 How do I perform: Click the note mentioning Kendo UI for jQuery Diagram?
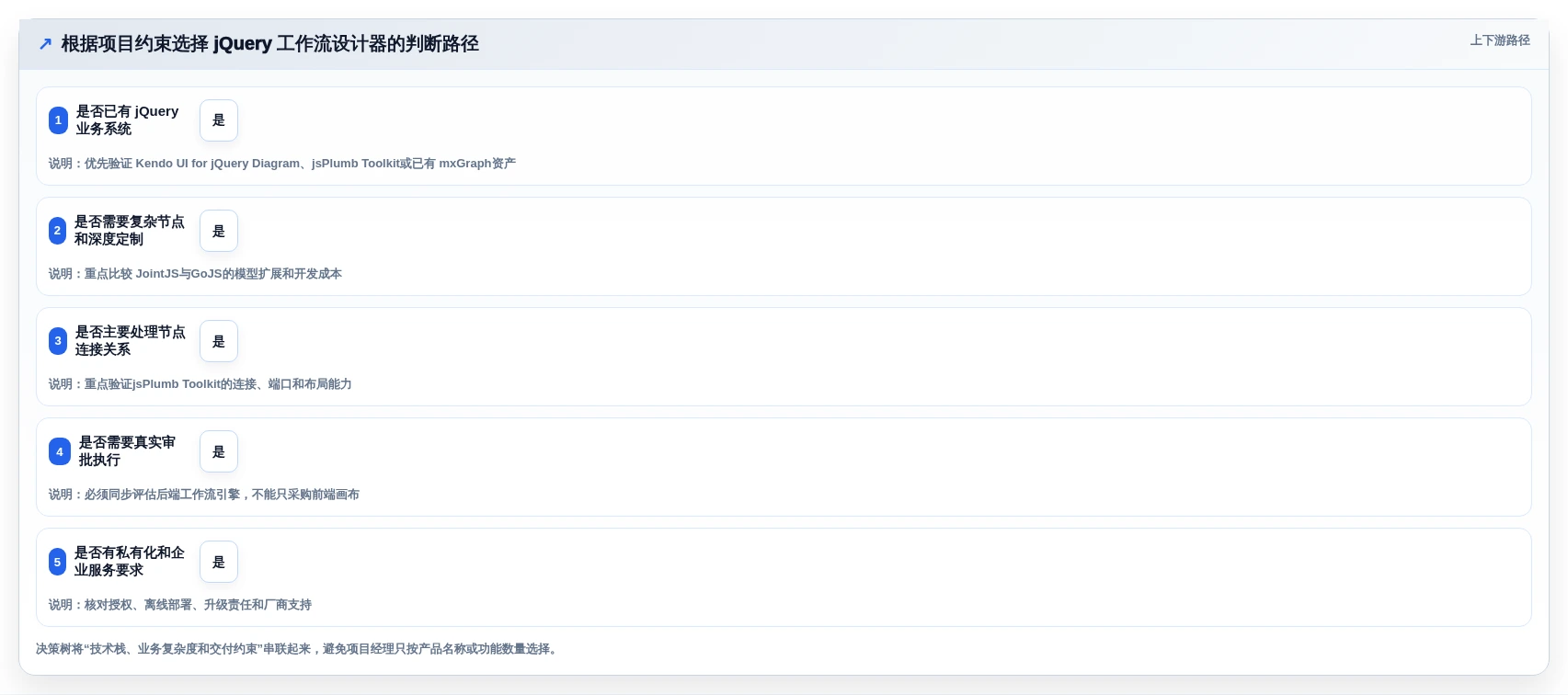pos(282,164)
